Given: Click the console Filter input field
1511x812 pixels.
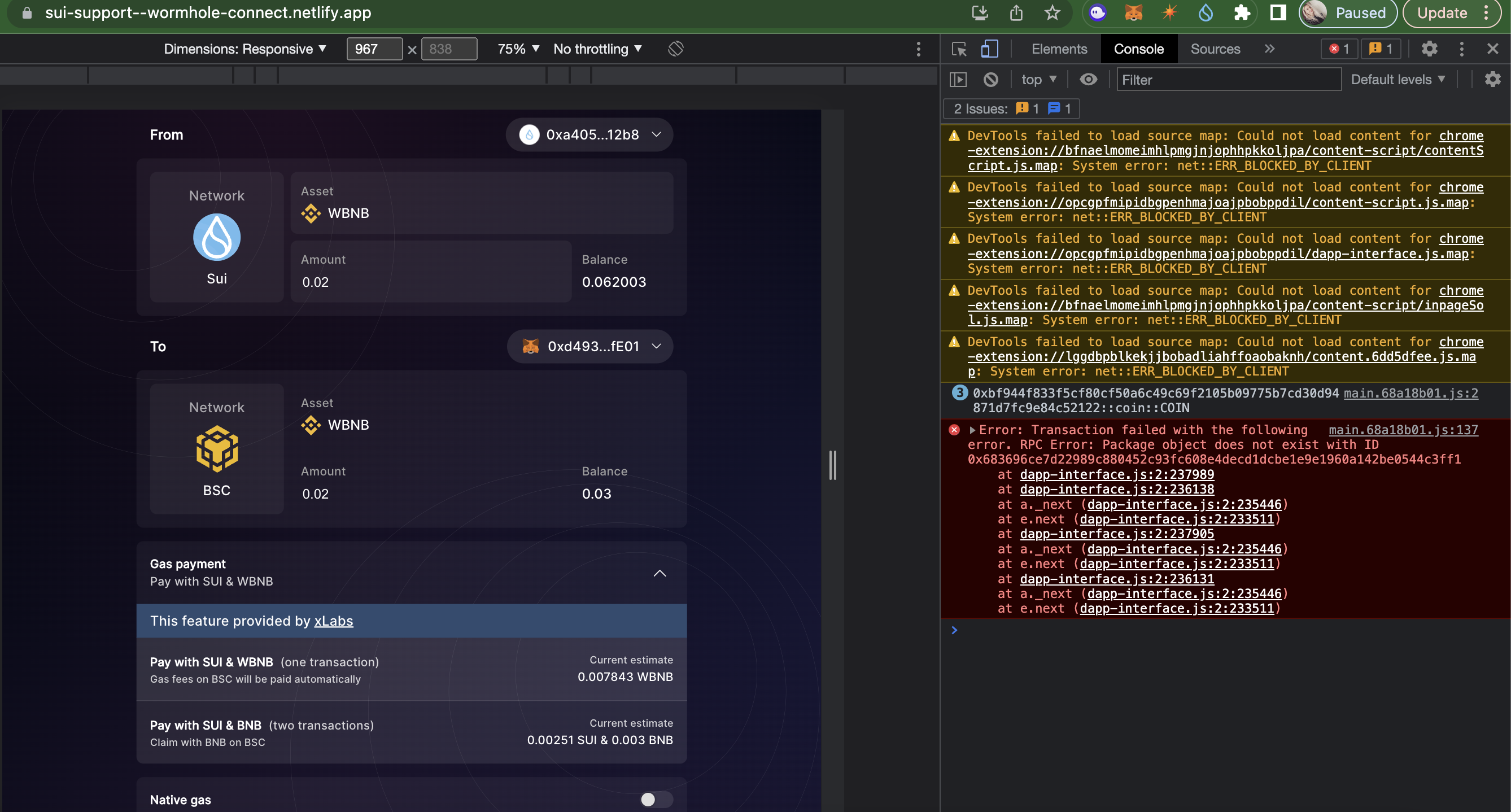Looking at the screenshot, I should coord(1228,79).
